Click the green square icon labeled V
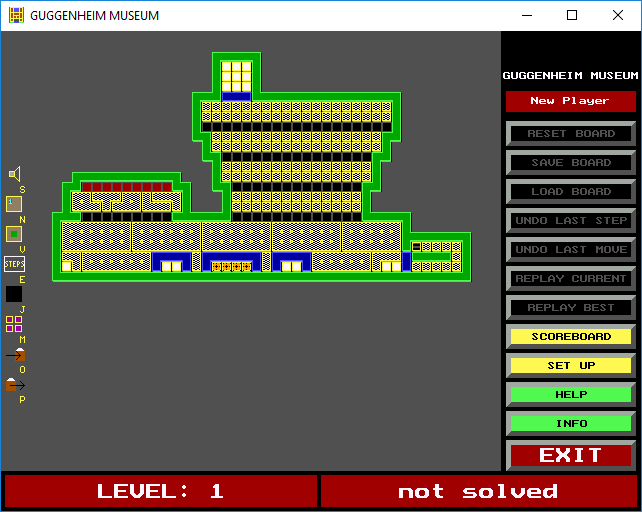Image resolution: width=642 pixels, height=512 pixels. click(x=14, y=234)
